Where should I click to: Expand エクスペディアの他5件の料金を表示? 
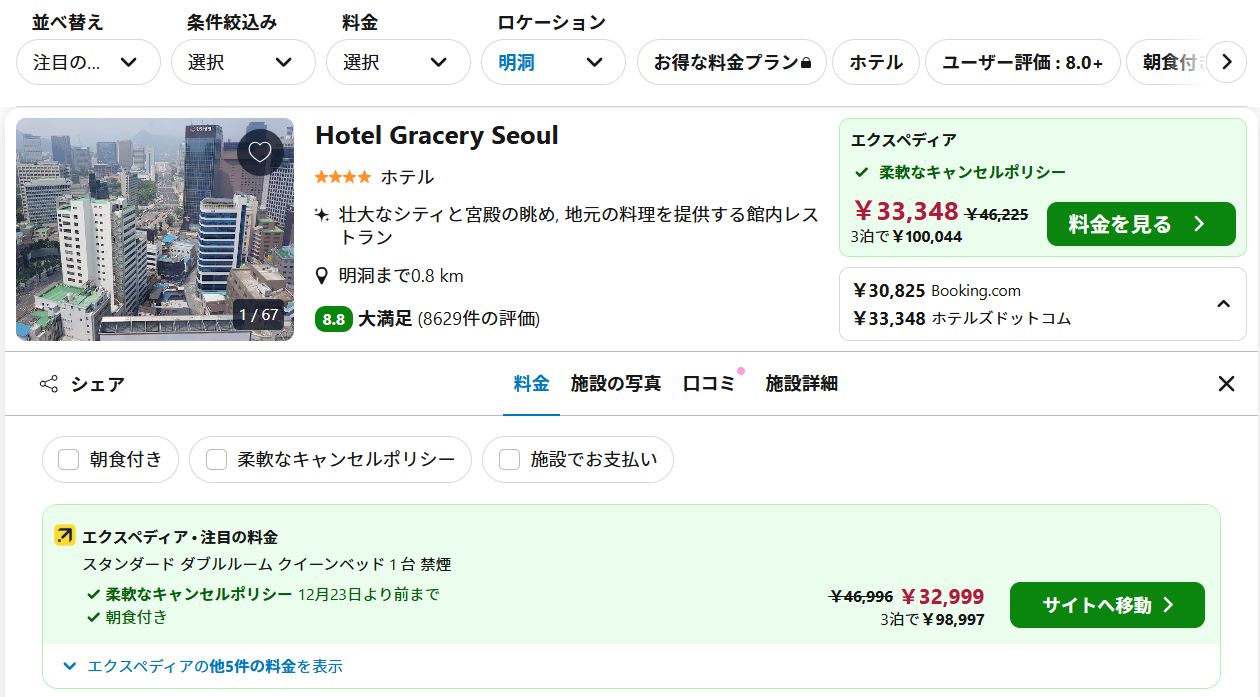(x=204, y=666)
